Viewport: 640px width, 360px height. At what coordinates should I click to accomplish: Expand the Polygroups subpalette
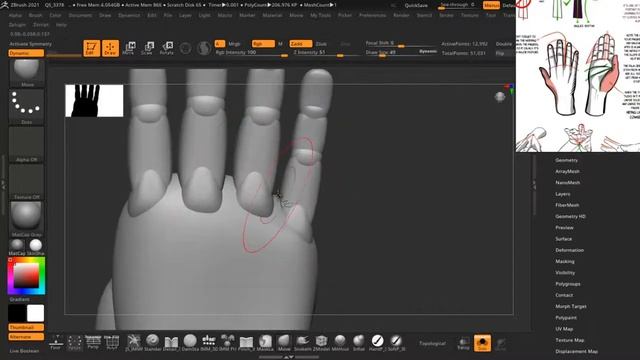568,284
